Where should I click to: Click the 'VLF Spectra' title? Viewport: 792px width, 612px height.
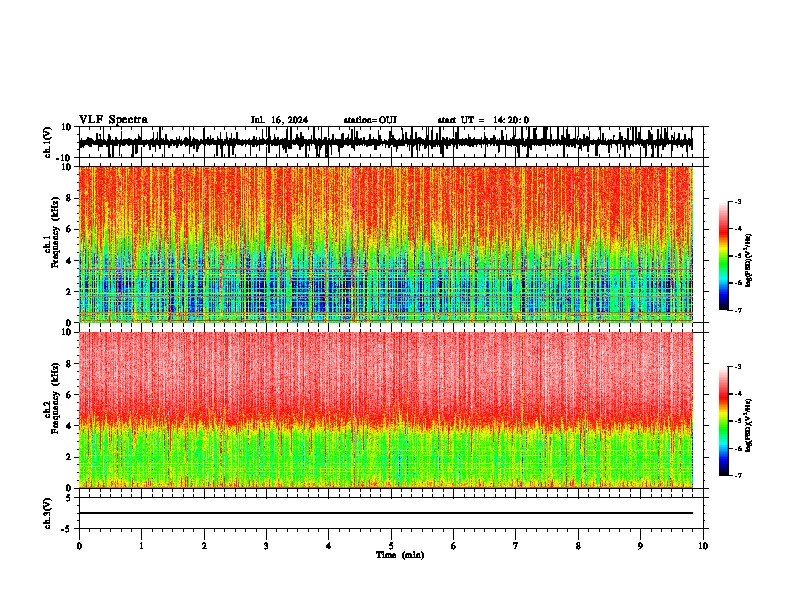(x=113, y=120)
